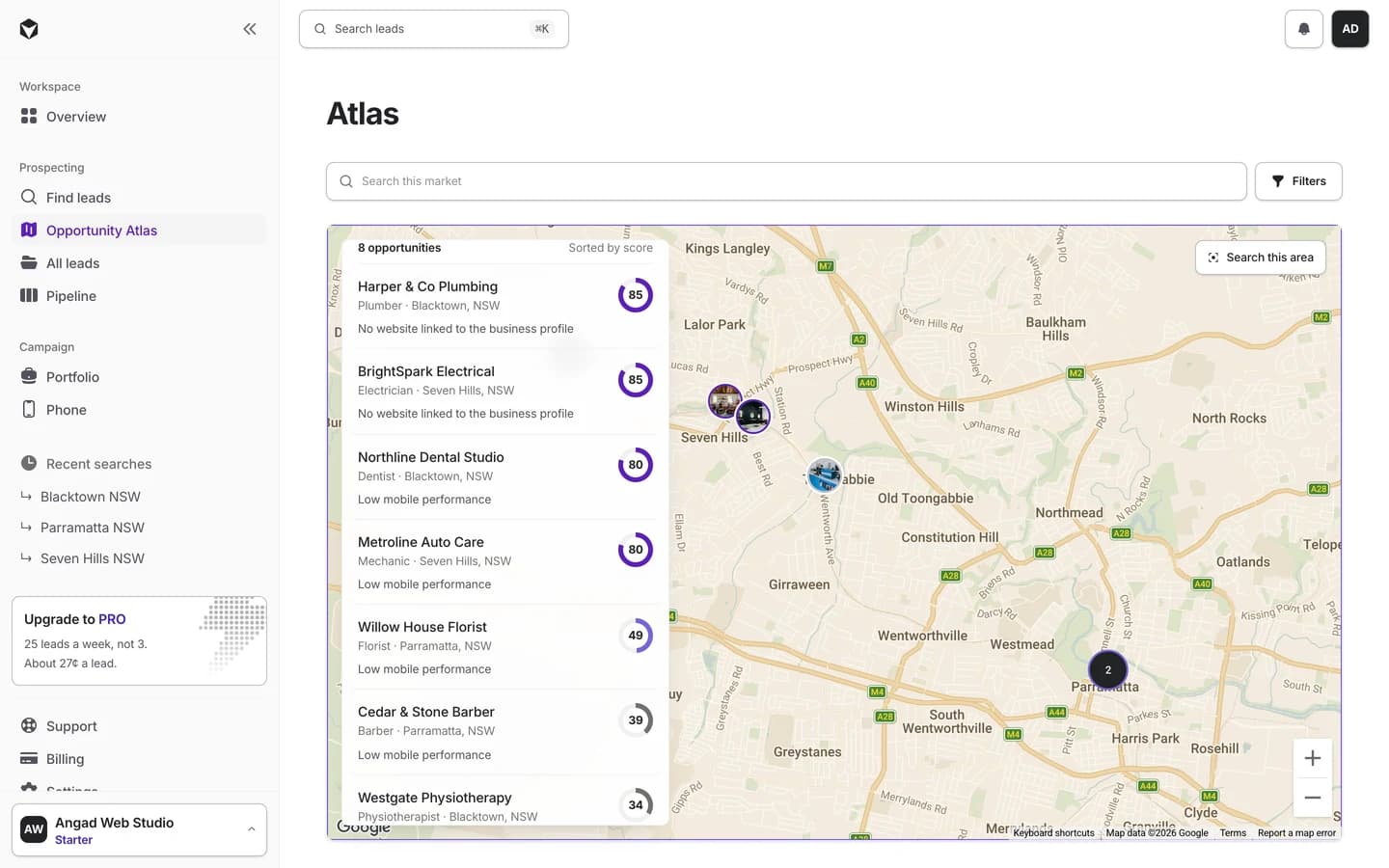This screenshot has height=868, width=1389.
Task: Click the Billing card icon
Action: click(29, 758)
